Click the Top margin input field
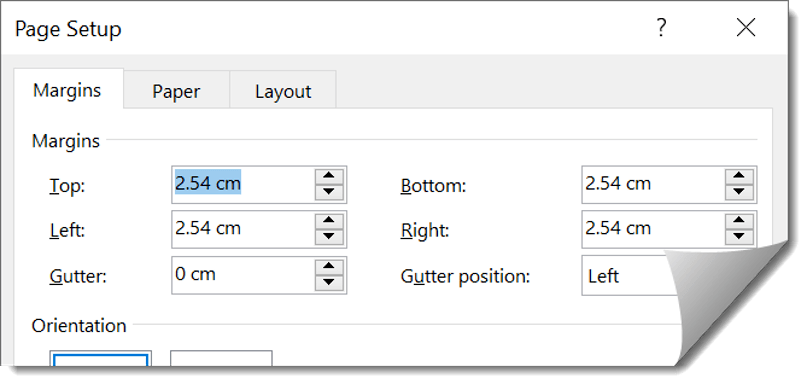807x384 pixels. pyautogui.click(x=243, y=184)
